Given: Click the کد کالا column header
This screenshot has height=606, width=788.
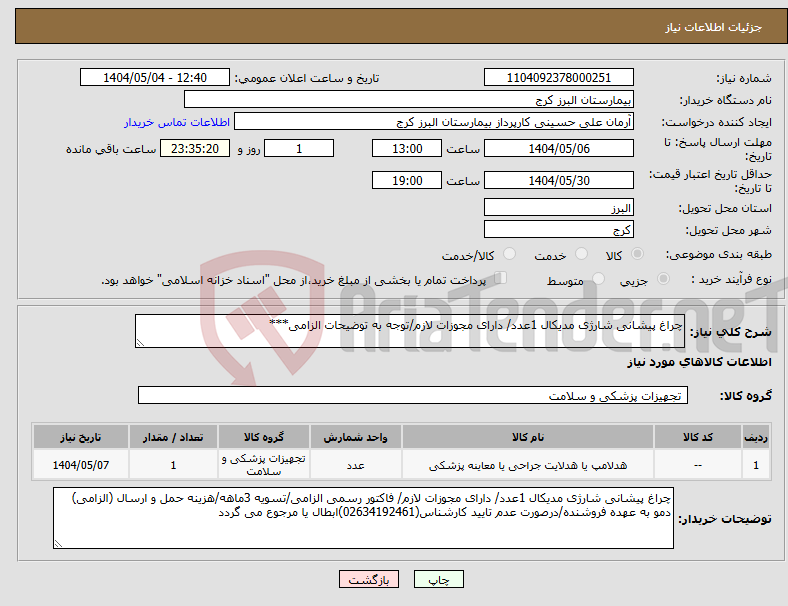Looking at the screenshot, I should click(698, 437).
